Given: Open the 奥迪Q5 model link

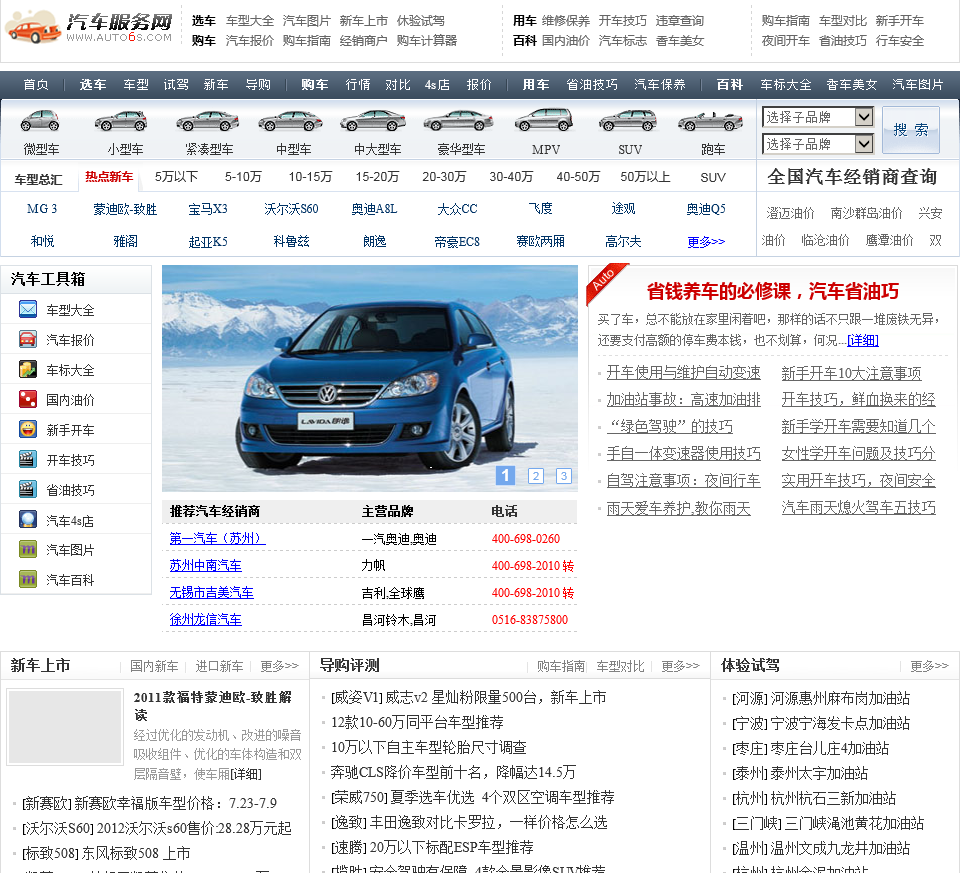Looking at the screenshot, I should pos(706,209).
